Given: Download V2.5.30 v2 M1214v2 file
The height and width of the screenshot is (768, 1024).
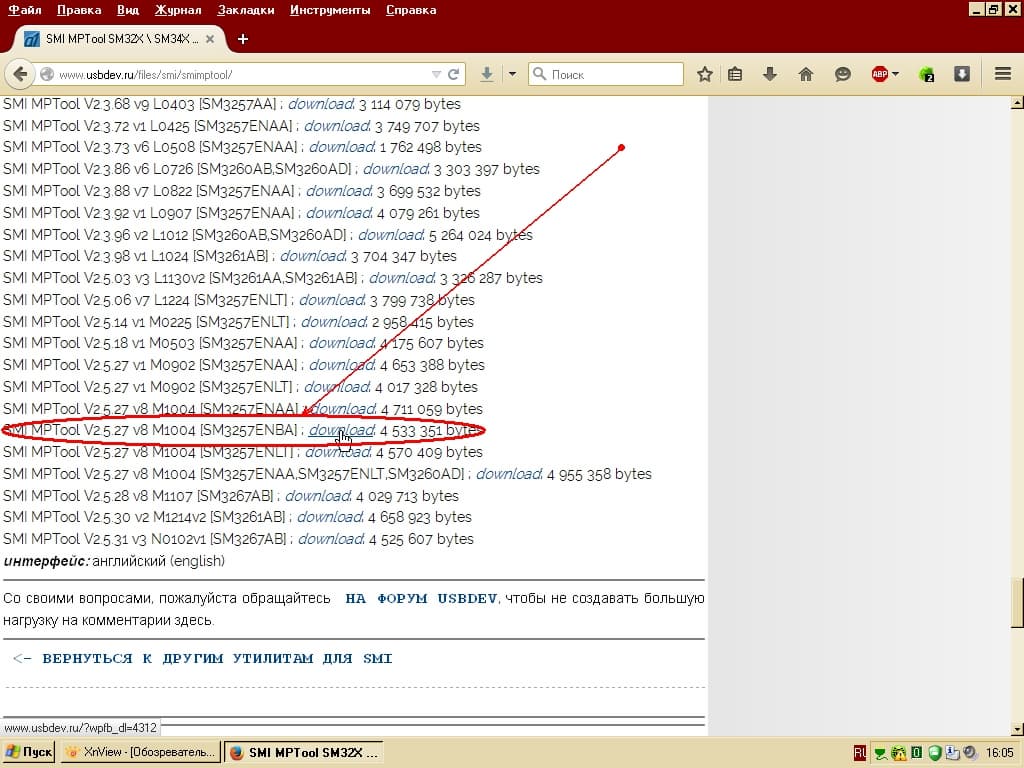Looking at the screenshot, I should [330, 517].
